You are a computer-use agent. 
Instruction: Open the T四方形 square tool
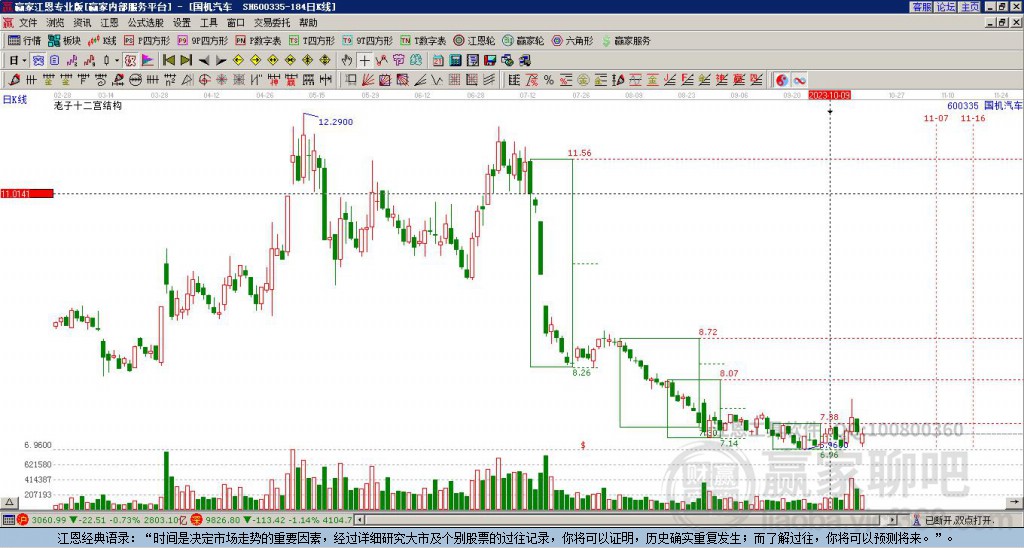pyautogui.click(x=312, y=40)
